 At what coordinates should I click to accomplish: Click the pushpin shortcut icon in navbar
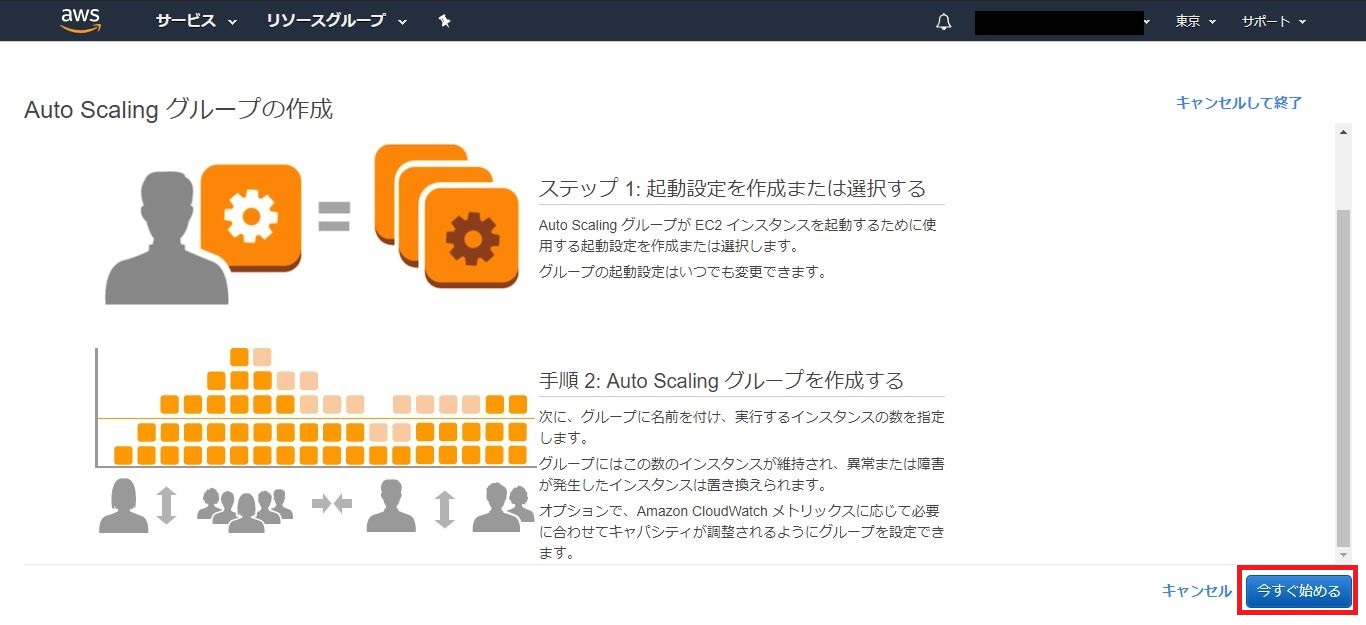coord(445,21)
